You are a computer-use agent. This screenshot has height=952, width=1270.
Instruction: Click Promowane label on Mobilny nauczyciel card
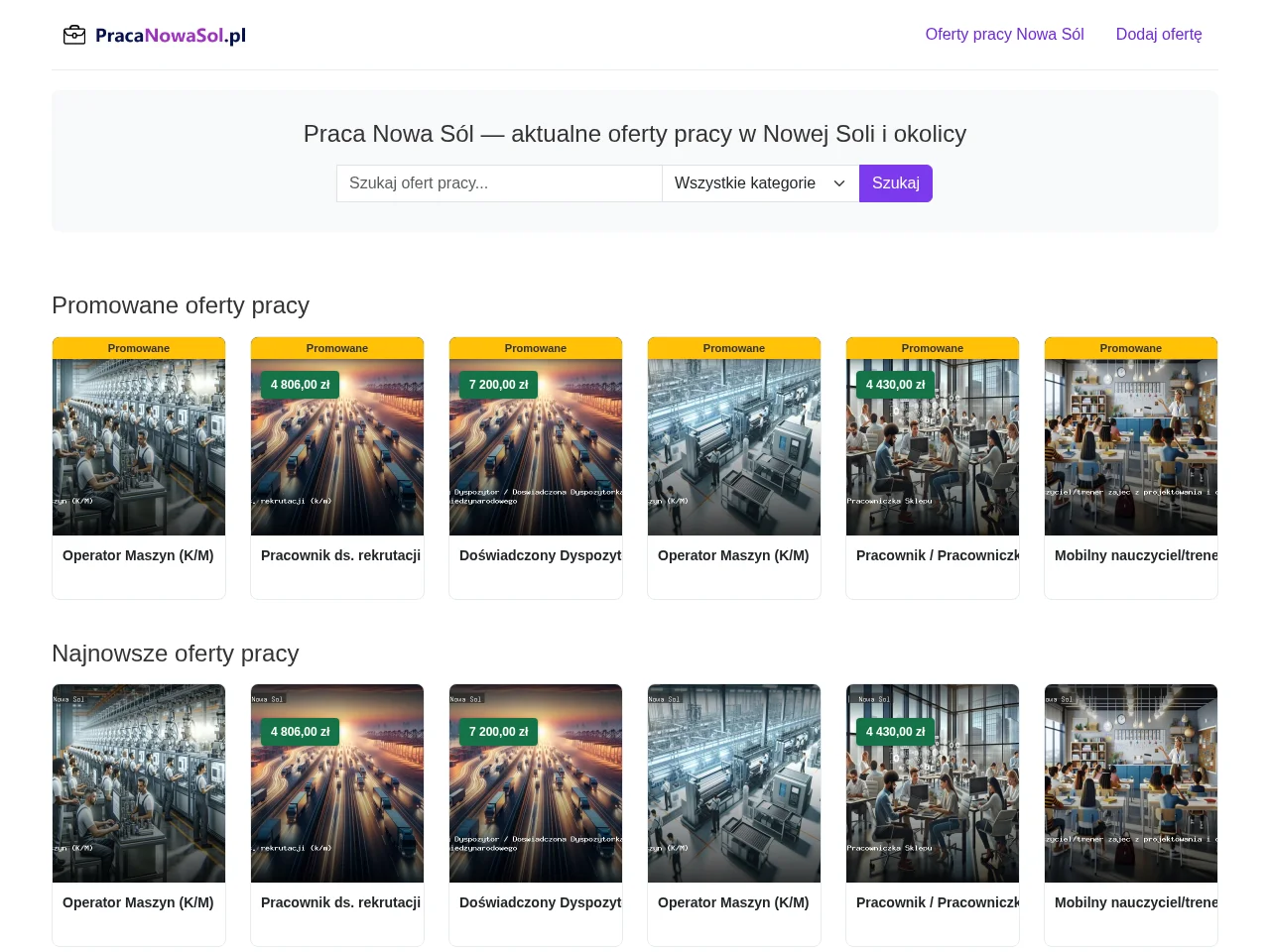(x=1131, y=348)
